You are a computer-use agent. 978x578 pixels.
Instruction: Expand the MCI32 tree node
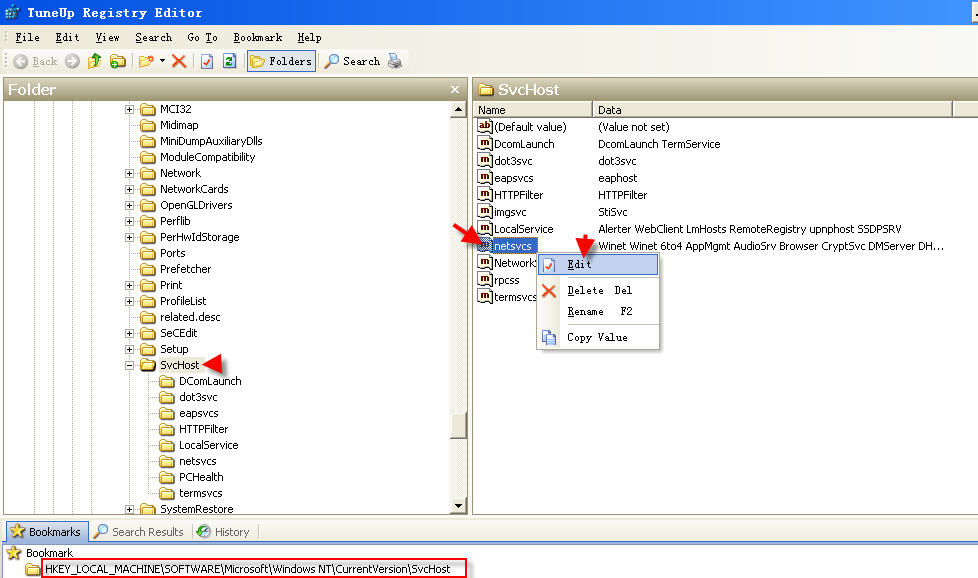pyautogui.click(x=129, y=110)
